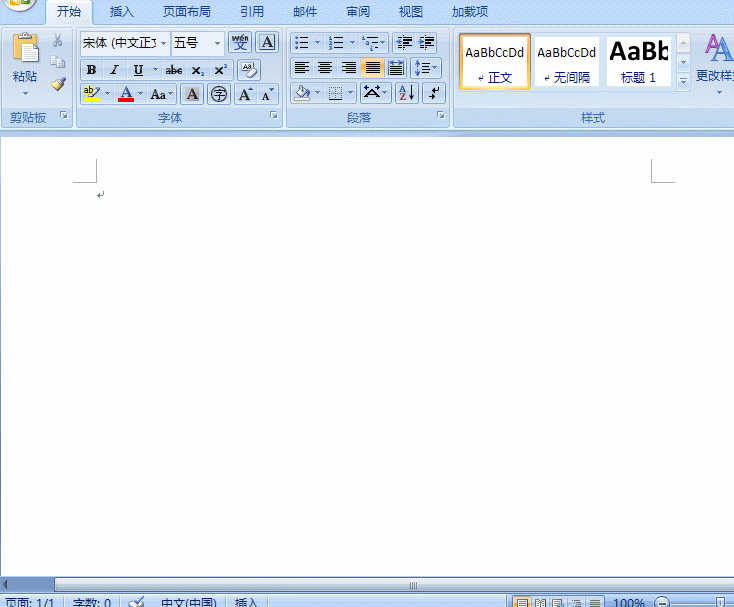Toggle justify alignment

373,68
